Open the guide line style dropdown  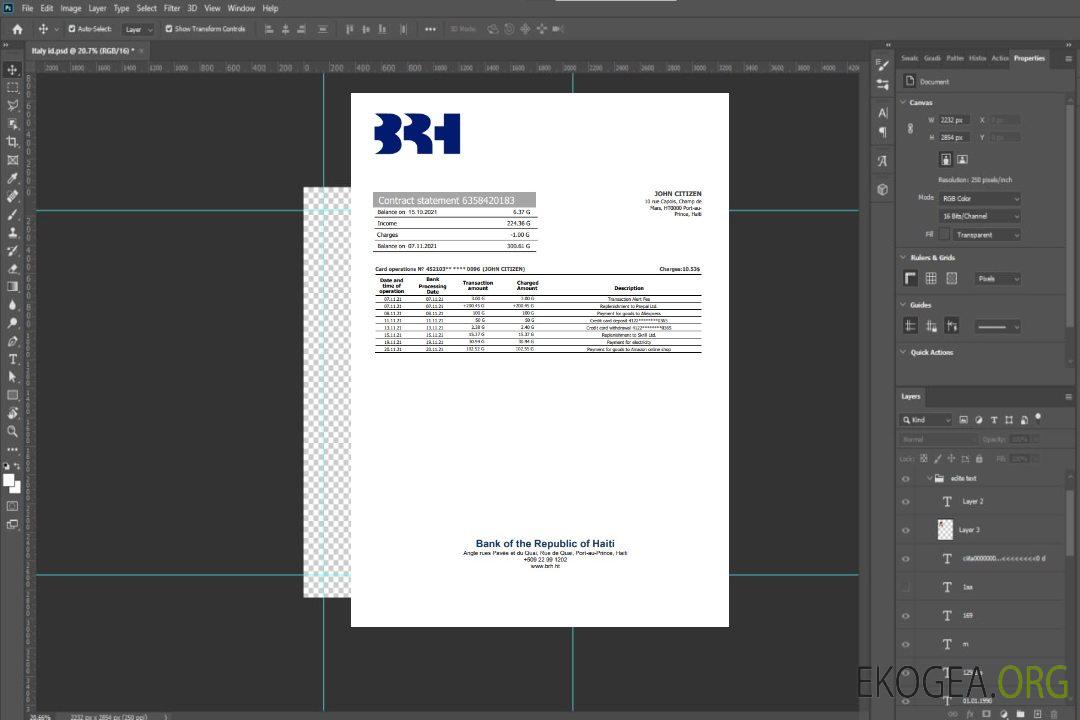(997, 327)
